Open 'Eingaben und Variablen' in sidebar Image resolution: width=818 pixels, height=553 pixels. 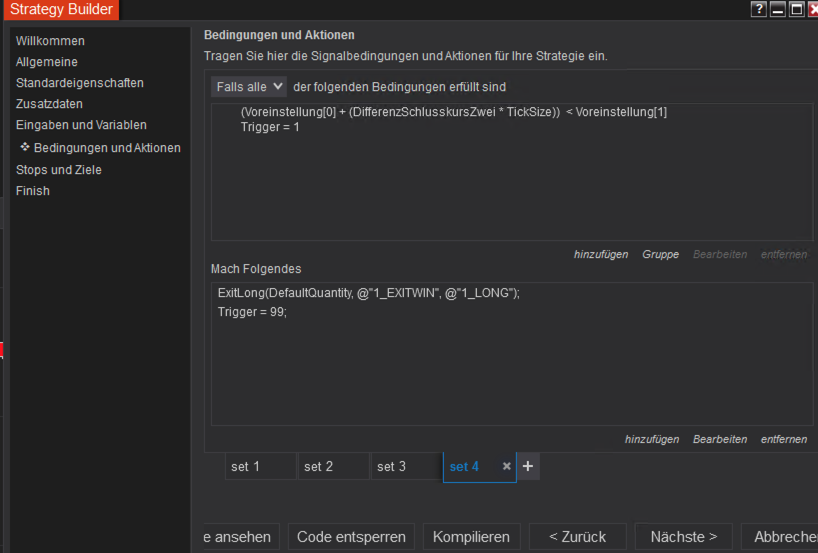(81, 125)
